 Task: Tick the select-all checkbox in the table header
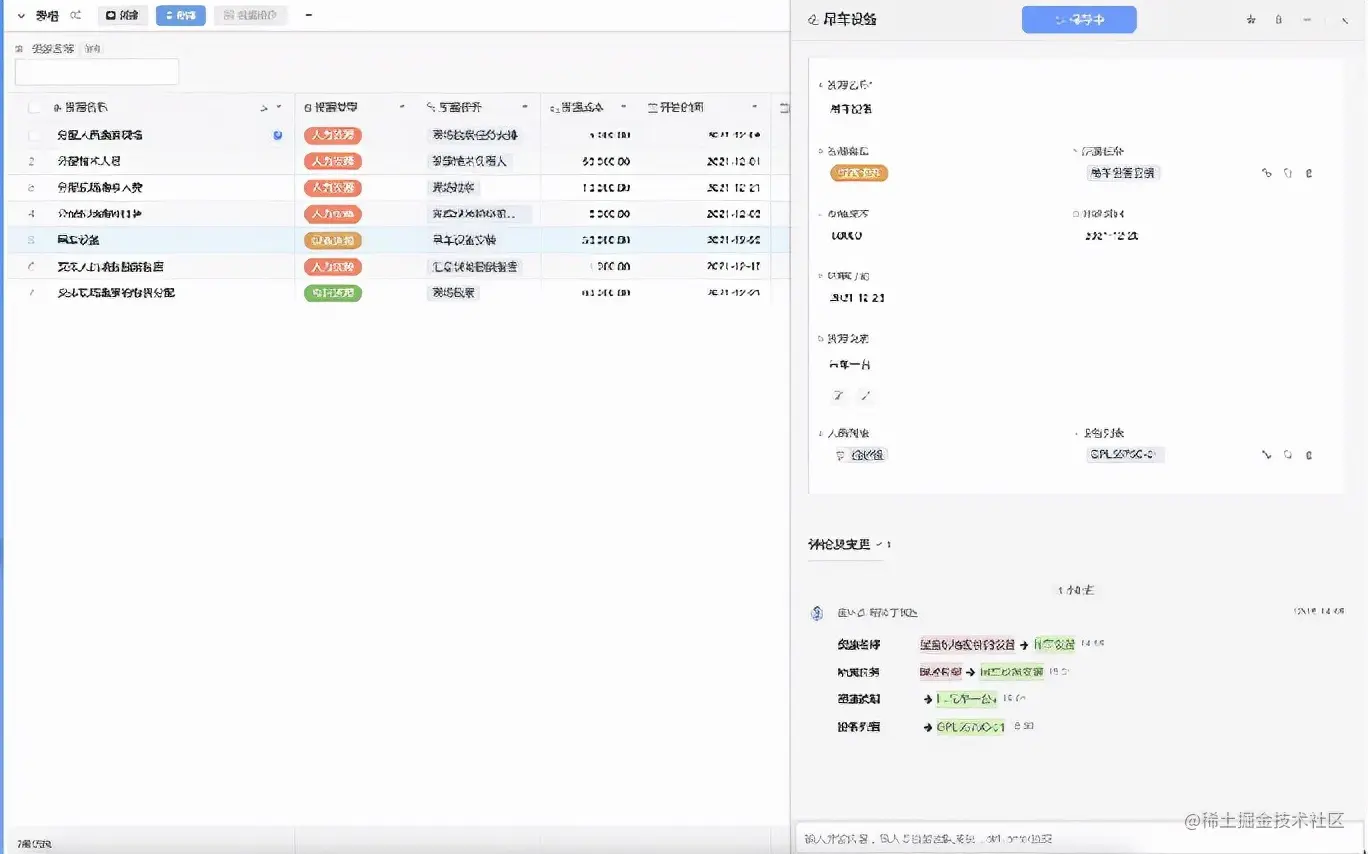35,107
